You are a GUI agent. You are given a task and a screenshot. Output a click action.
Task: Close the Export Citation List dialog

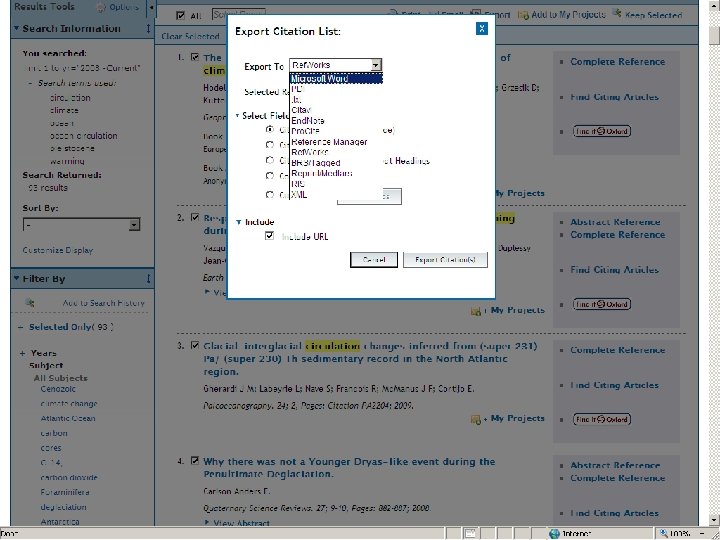click(x=482, y=28)
